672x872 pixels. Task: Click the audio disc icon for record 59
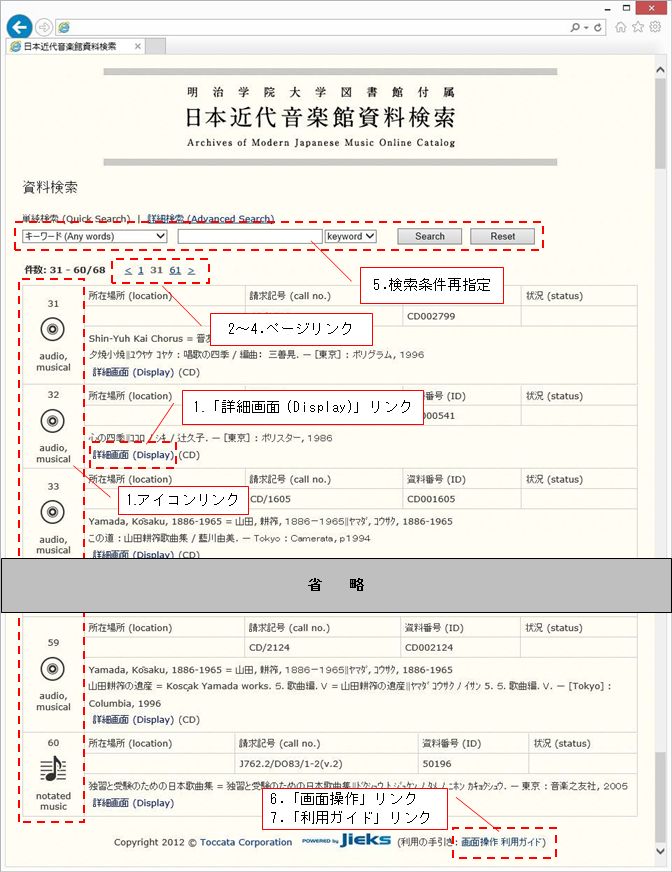coord(53,669)
